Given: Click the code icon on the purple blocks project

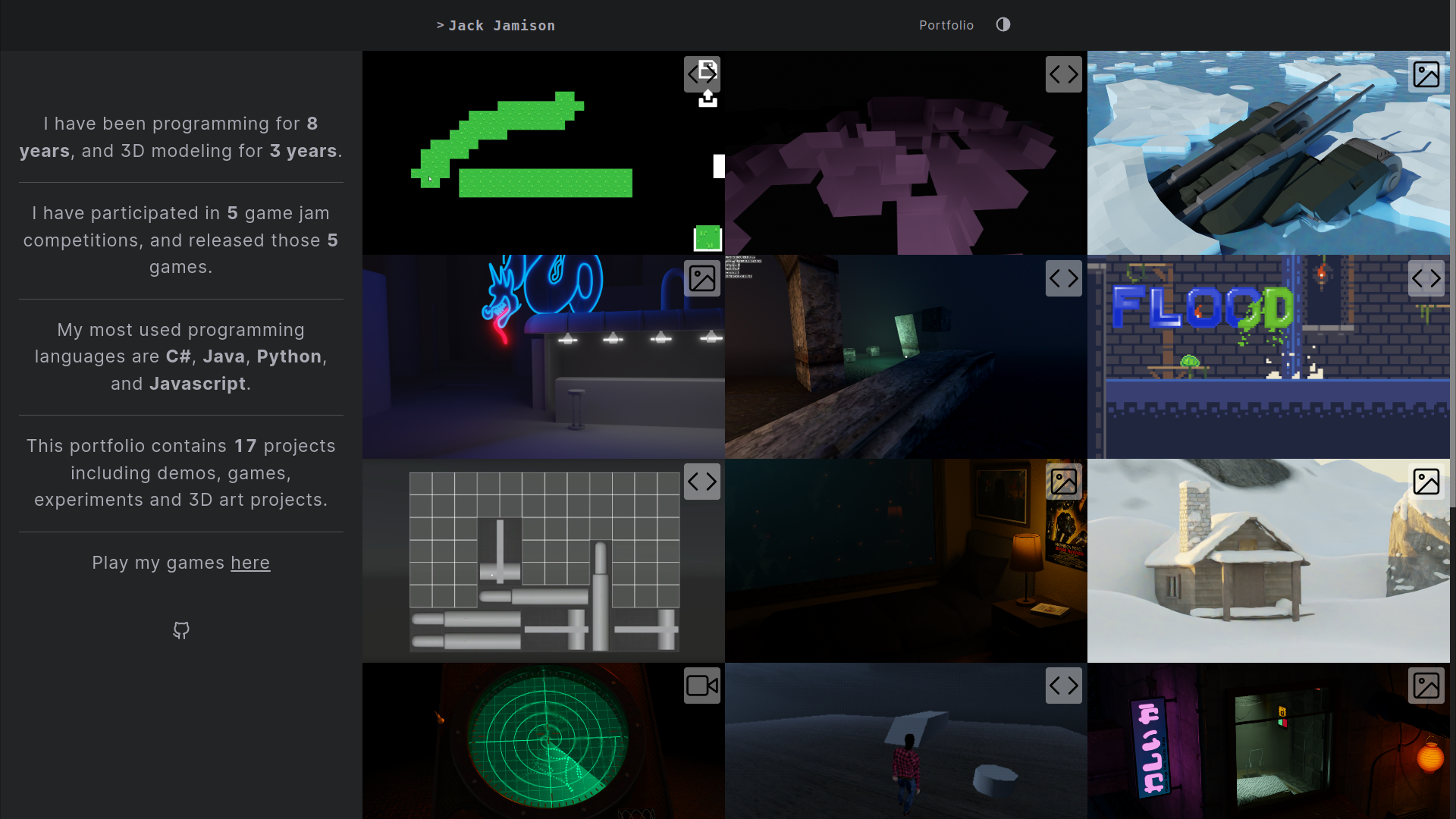Looking at the screenshot, I should coord(1063,74).
